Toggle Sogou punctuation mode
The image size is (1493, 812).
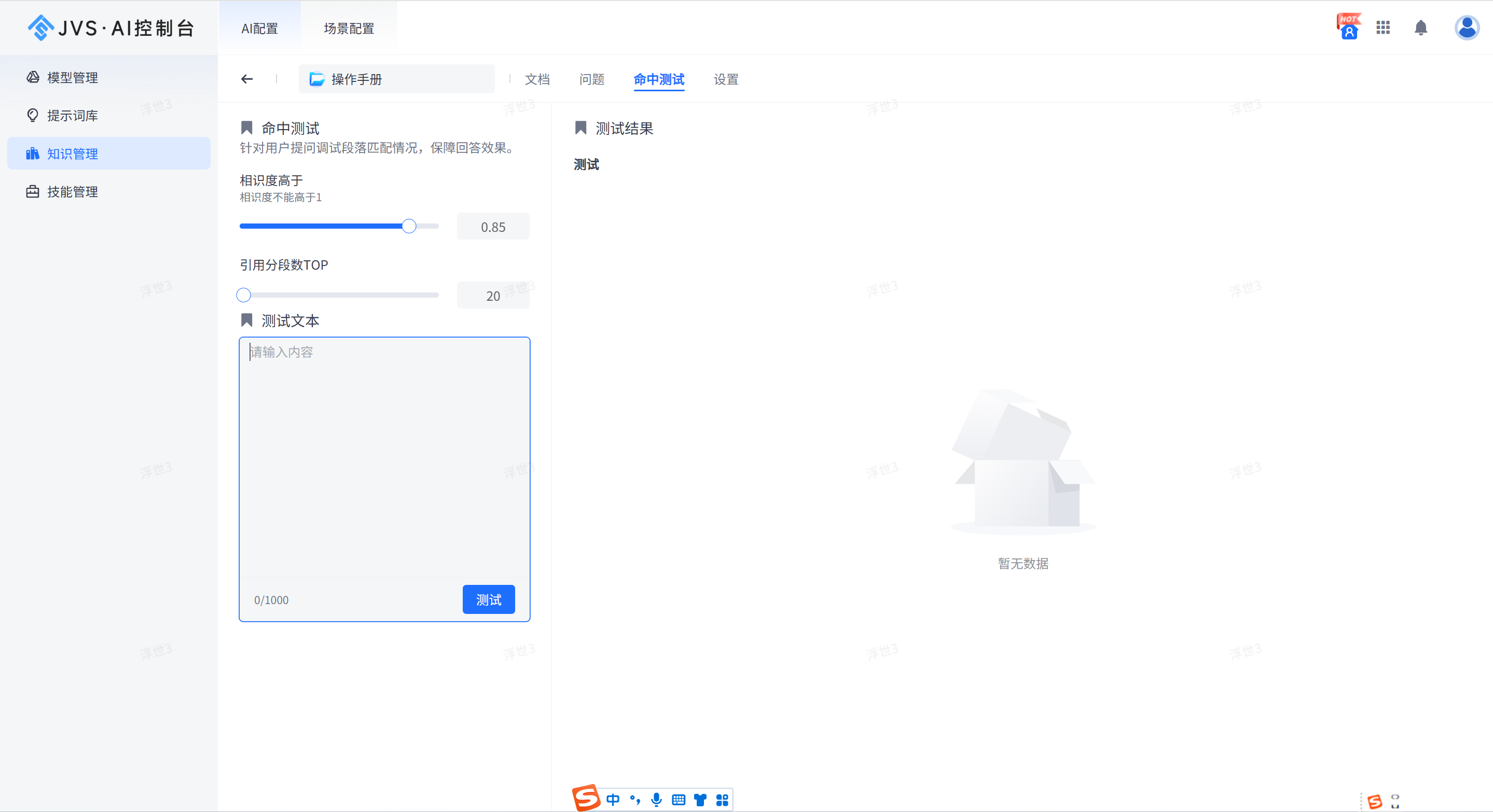click(x=635, y=800)
